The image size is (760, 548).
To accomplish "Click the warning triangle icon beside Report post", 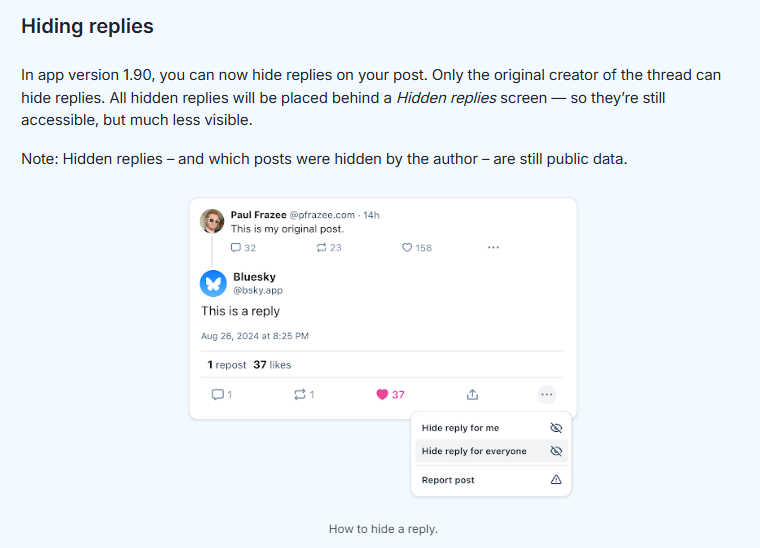I will [x=556, y=480].
